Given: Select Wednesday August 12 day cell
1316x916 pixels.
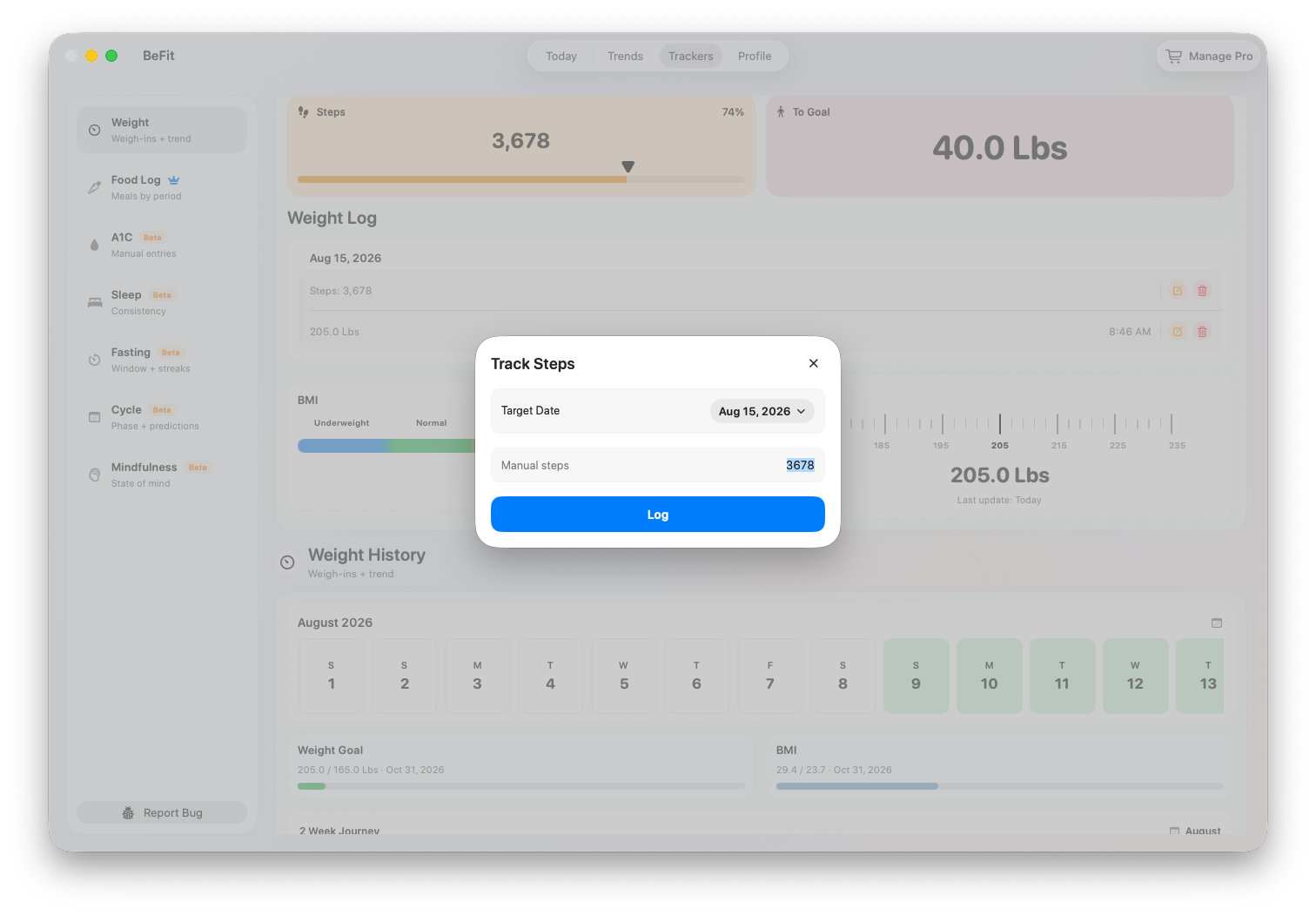Looking at the screenshot, I should (x=1136, y=676).
